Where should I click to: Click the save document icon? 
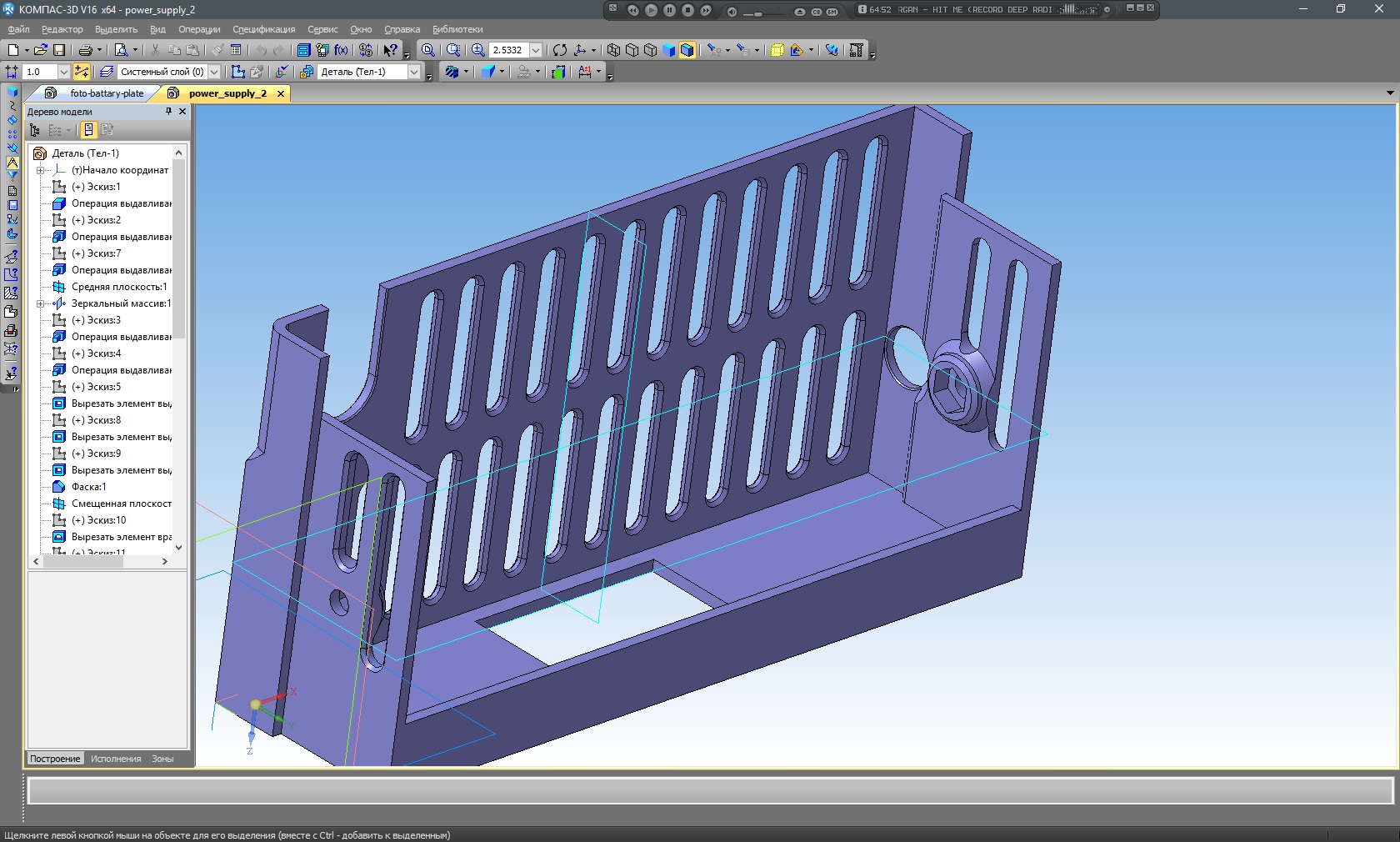pos(59,50)
